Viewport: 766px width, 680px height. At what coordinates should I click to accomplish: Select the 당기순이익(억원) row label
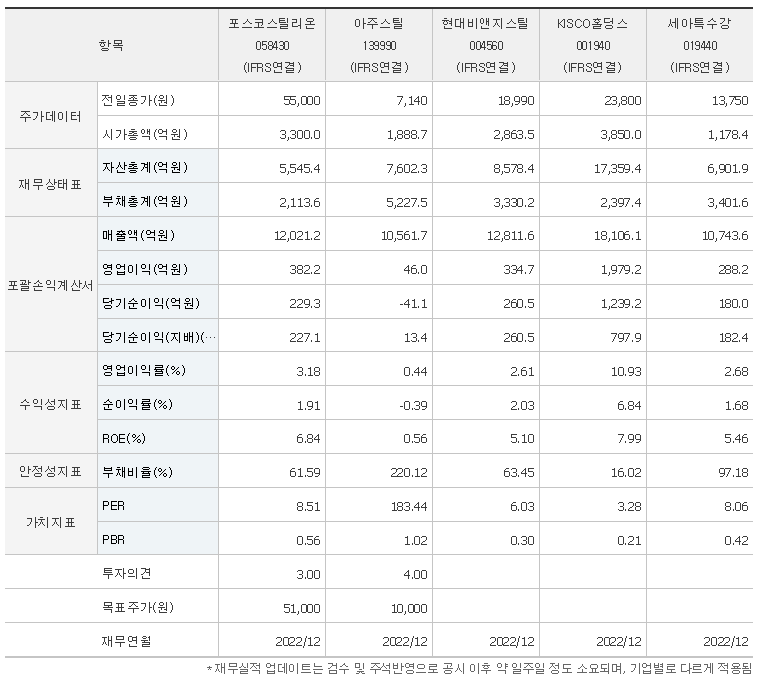151,304
